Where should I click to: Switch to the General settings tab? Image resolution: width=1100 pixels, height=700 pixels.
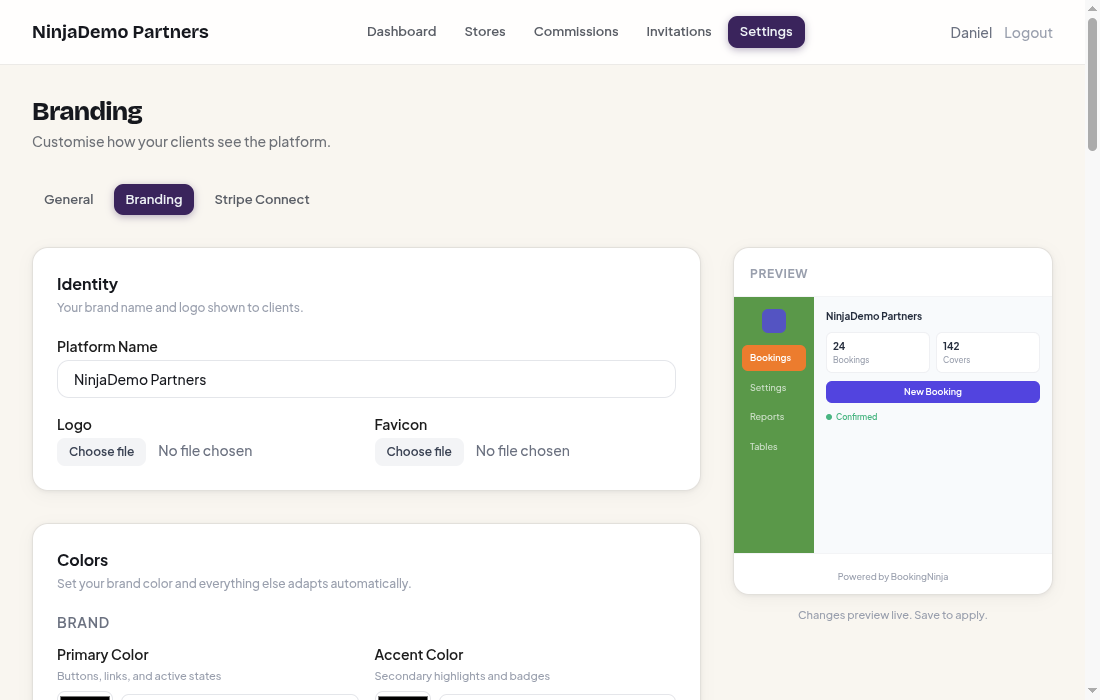point(69,199)
